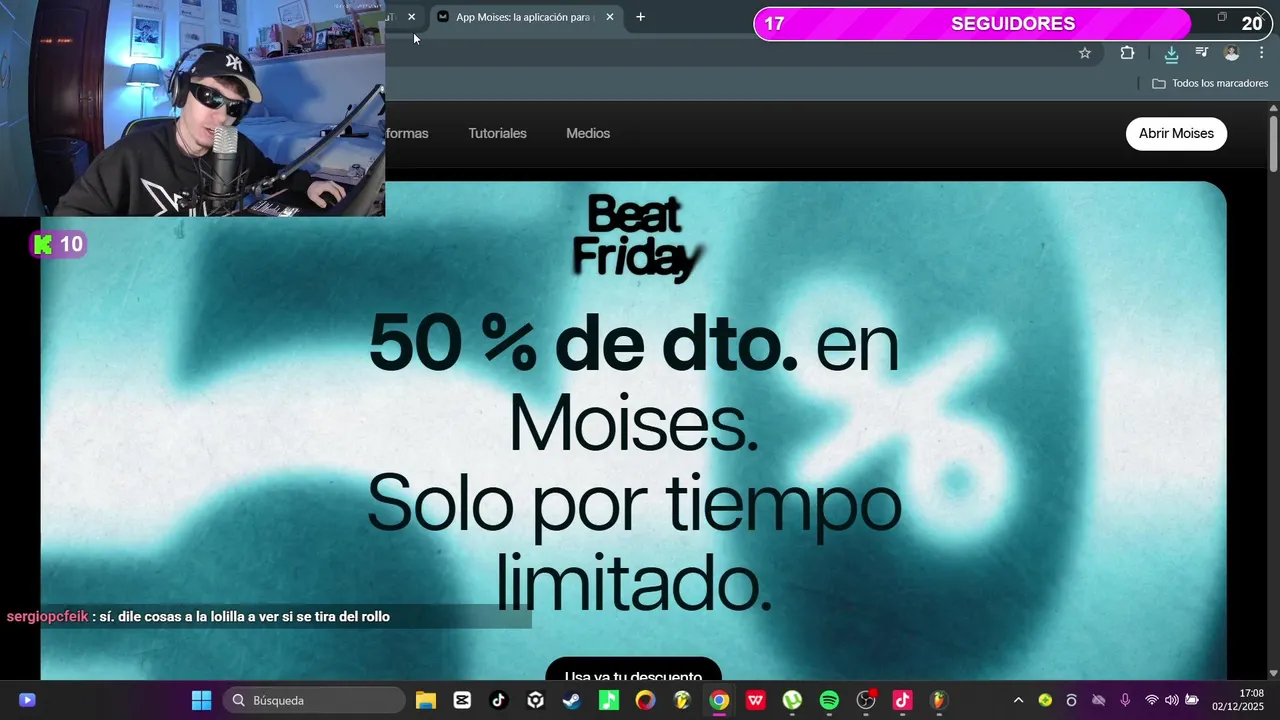Open the green music note app
The image size is (1280, 720).
tap(609, 700)
